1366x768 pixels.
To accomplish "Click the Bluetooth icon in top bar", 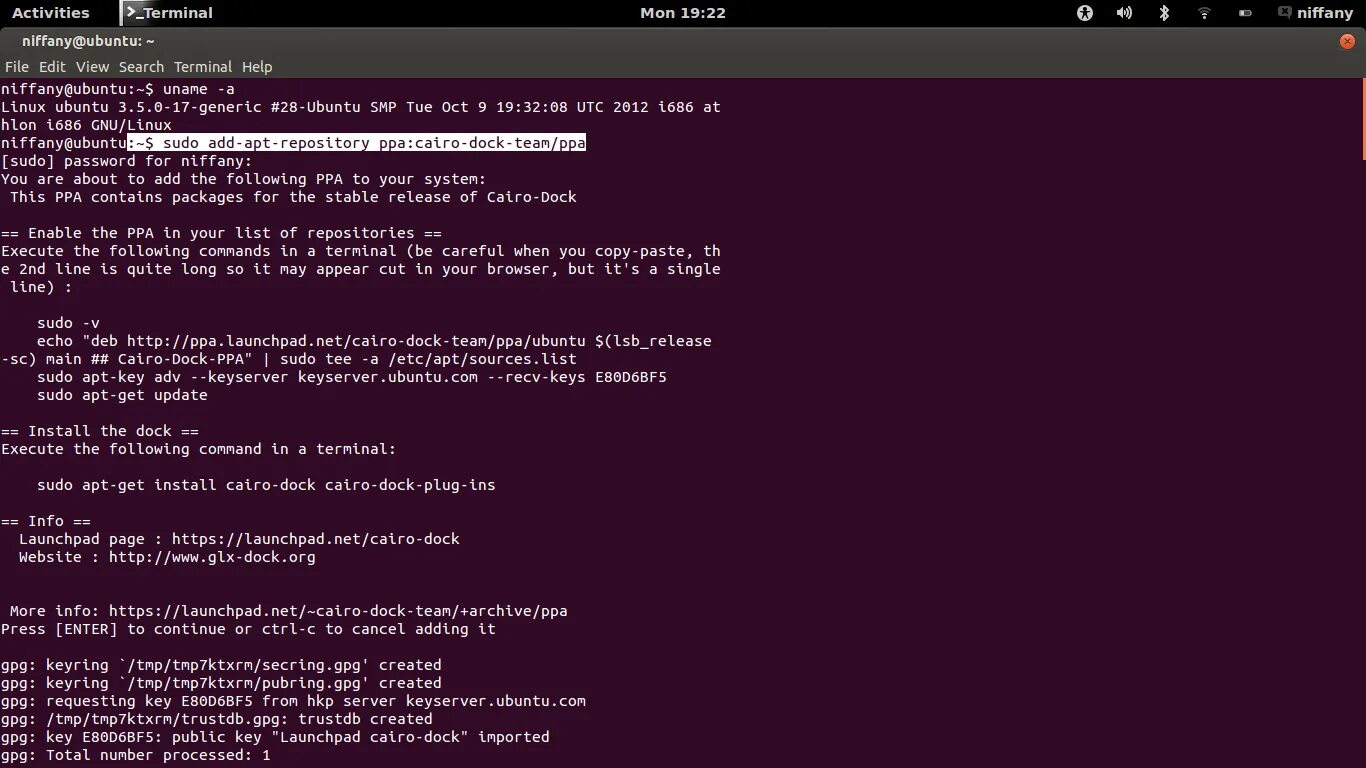I will (x=1164, y=13).
